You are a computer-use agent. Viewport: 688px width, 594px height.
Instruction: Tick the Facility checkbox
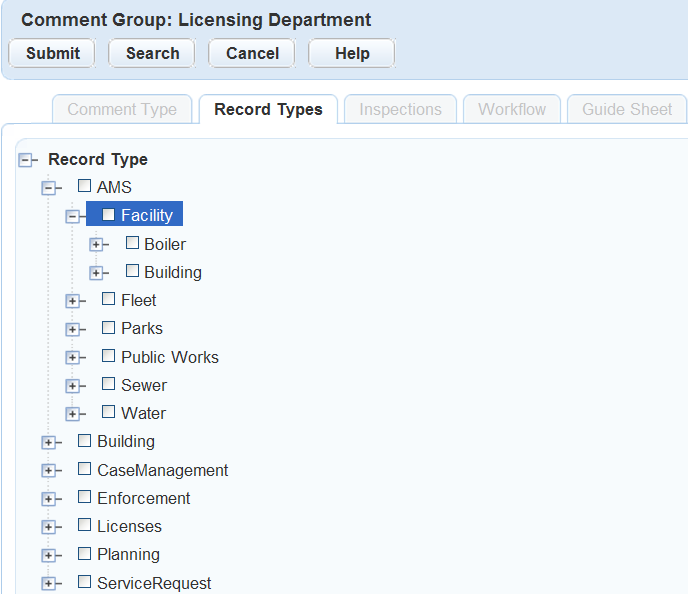[x=109, y=215]
